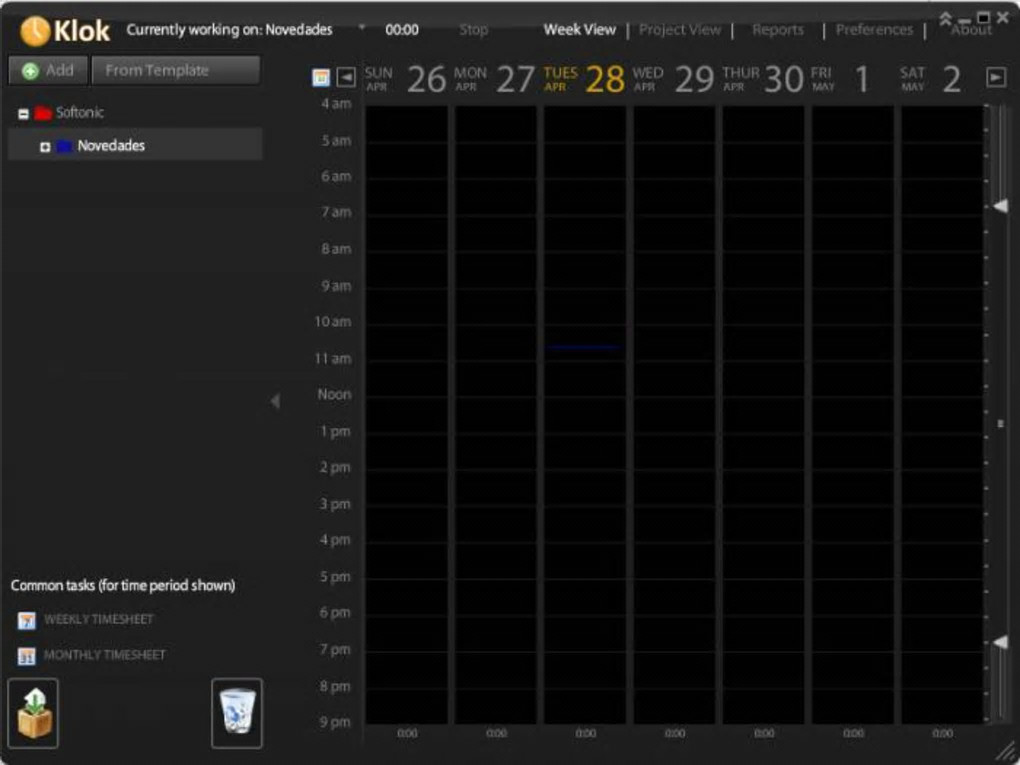Click the lower time range slider handle
This screenshot has height=765, width=1020.
pos(1000,642)
